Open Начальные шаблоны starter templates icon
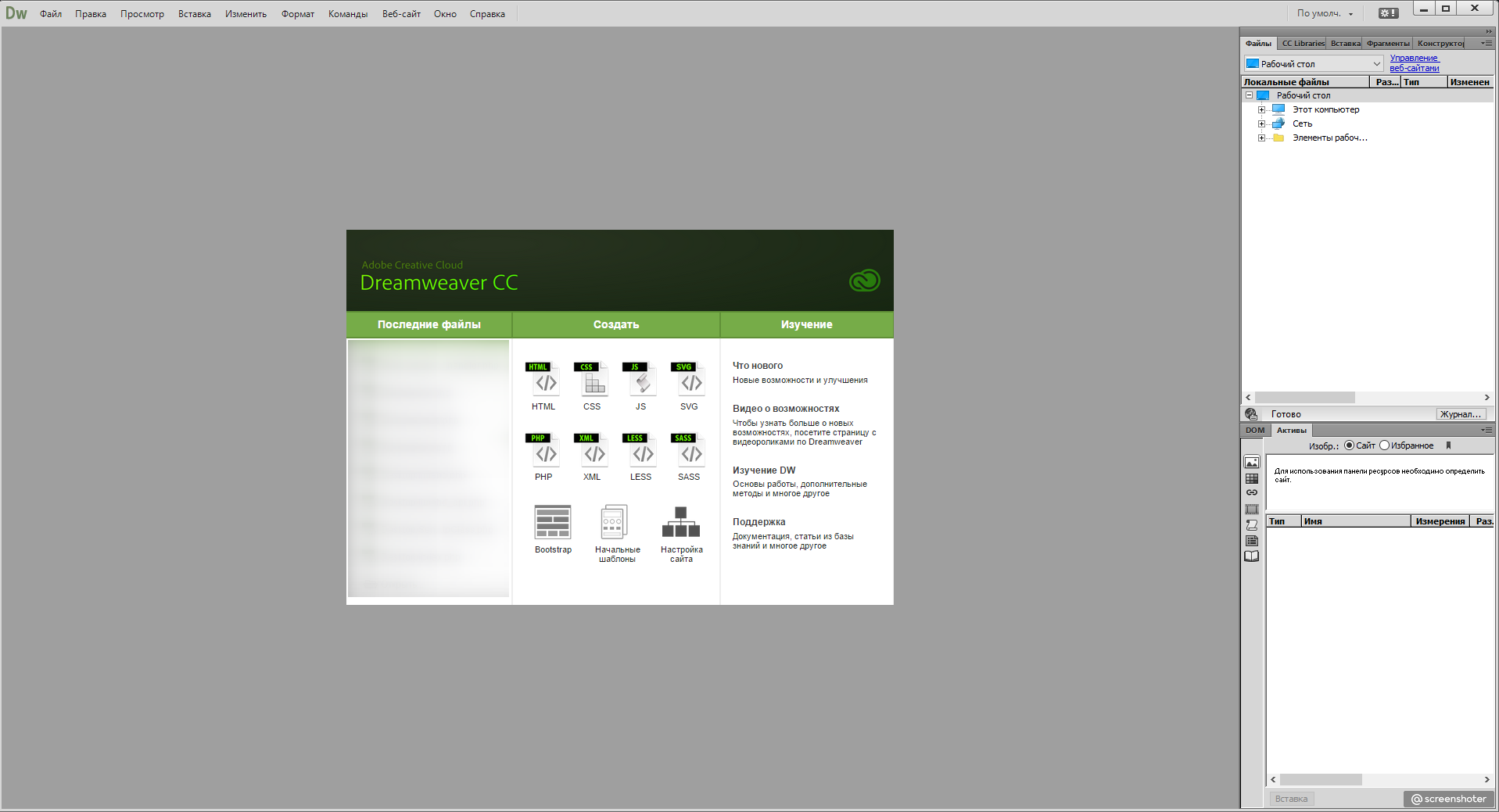Viewport: 1499px width, 812px height. click(x=614, y=522)
